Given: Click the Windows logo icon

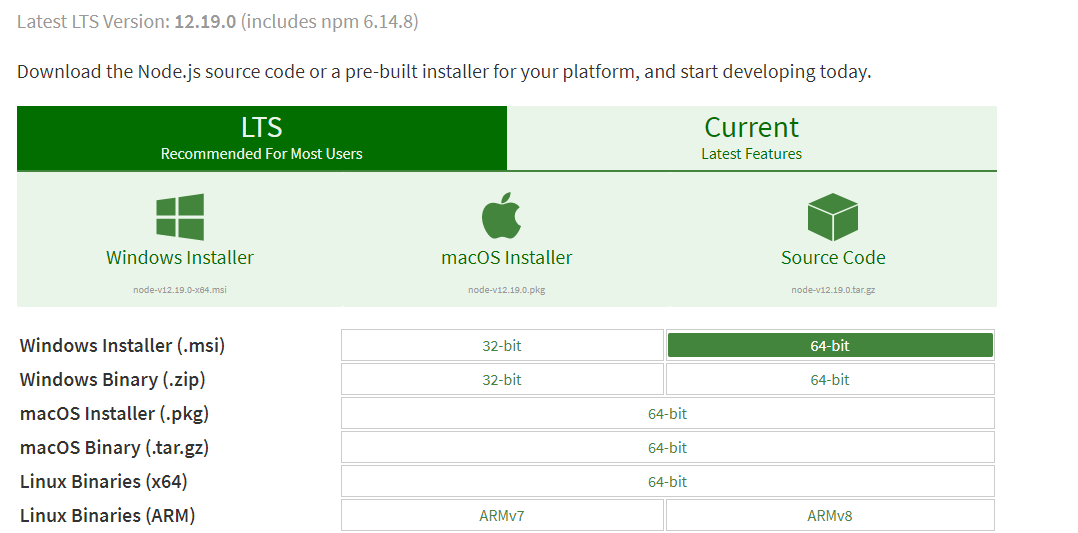Looking at the screenshot, I should pyautogui.click(x=180, y=217).
